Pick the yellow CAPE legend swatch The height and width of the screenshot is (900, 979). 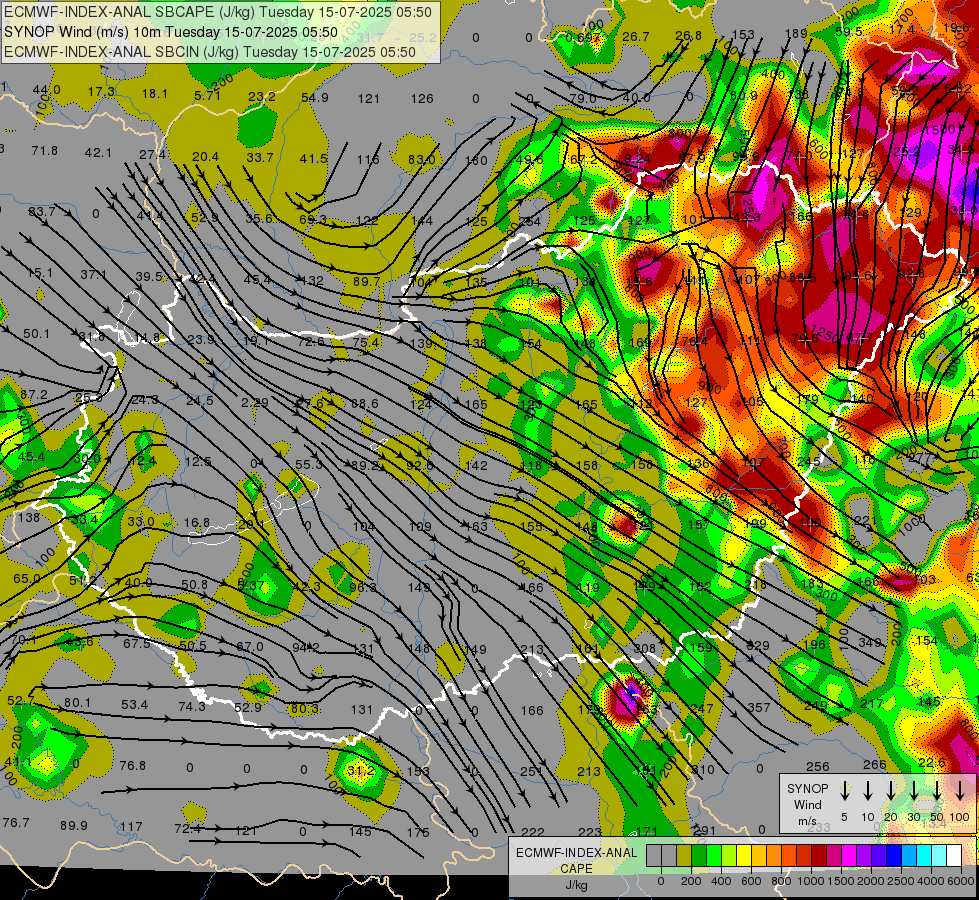(744, 856)
